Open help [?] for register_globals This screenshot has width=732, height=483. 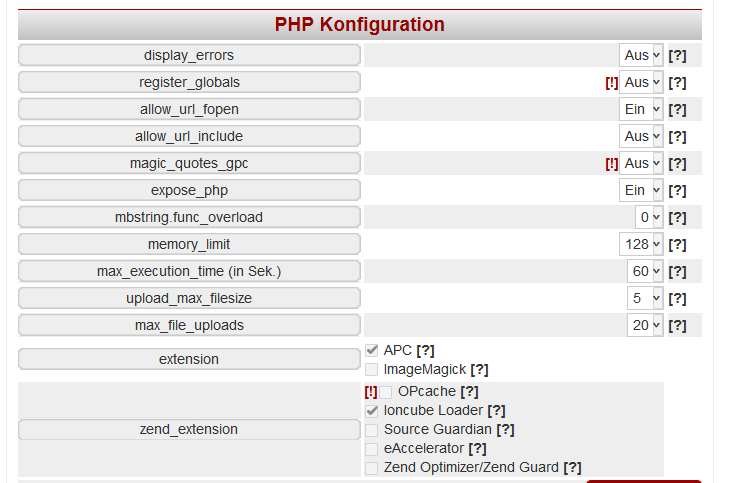coord(677,83)
